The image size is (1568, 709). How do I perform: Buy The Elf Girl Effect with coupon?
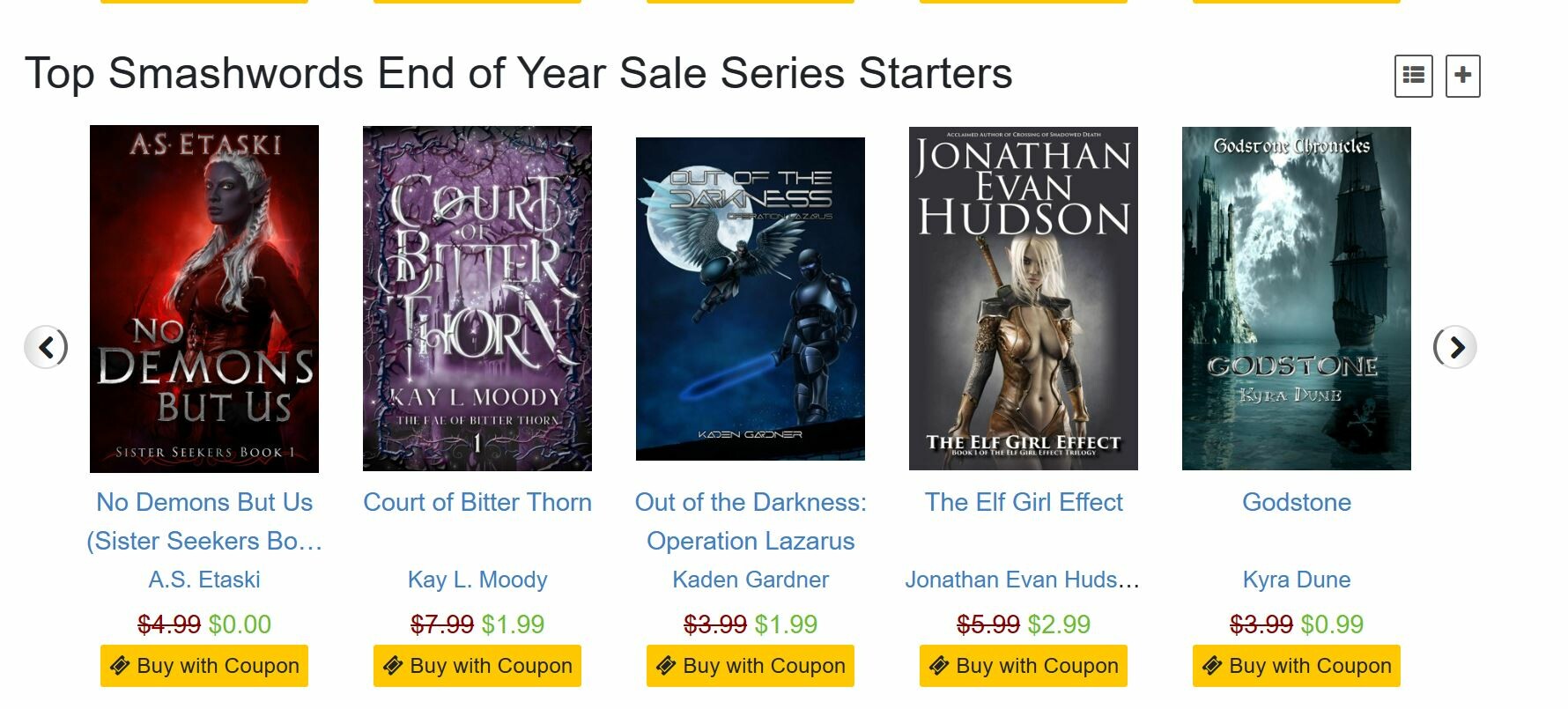(1024, 666)
